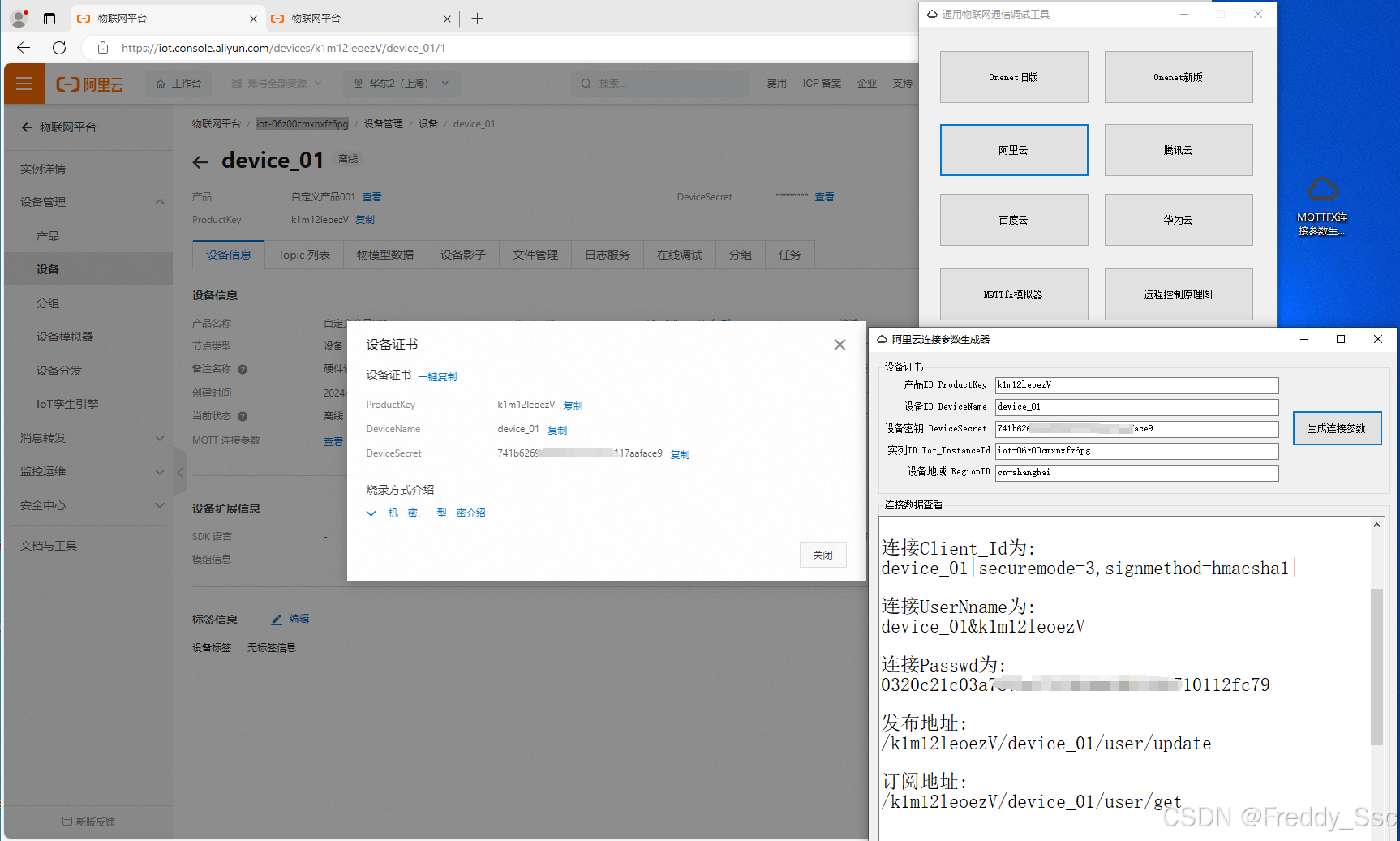Click the search magnifier icon in header
The width and height of the screenshot is (1400, 841).
pyautogui.click(x=586, y=84)
